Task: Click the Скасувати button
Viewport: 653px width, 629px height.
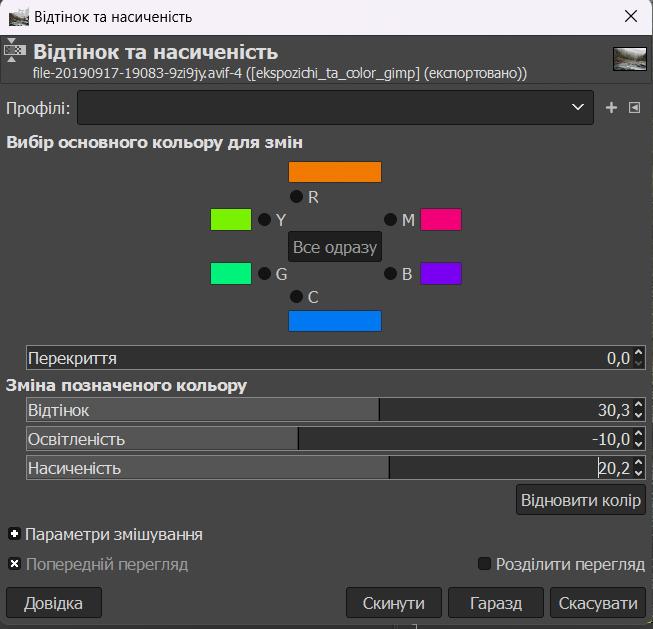Action: (598, 603)
